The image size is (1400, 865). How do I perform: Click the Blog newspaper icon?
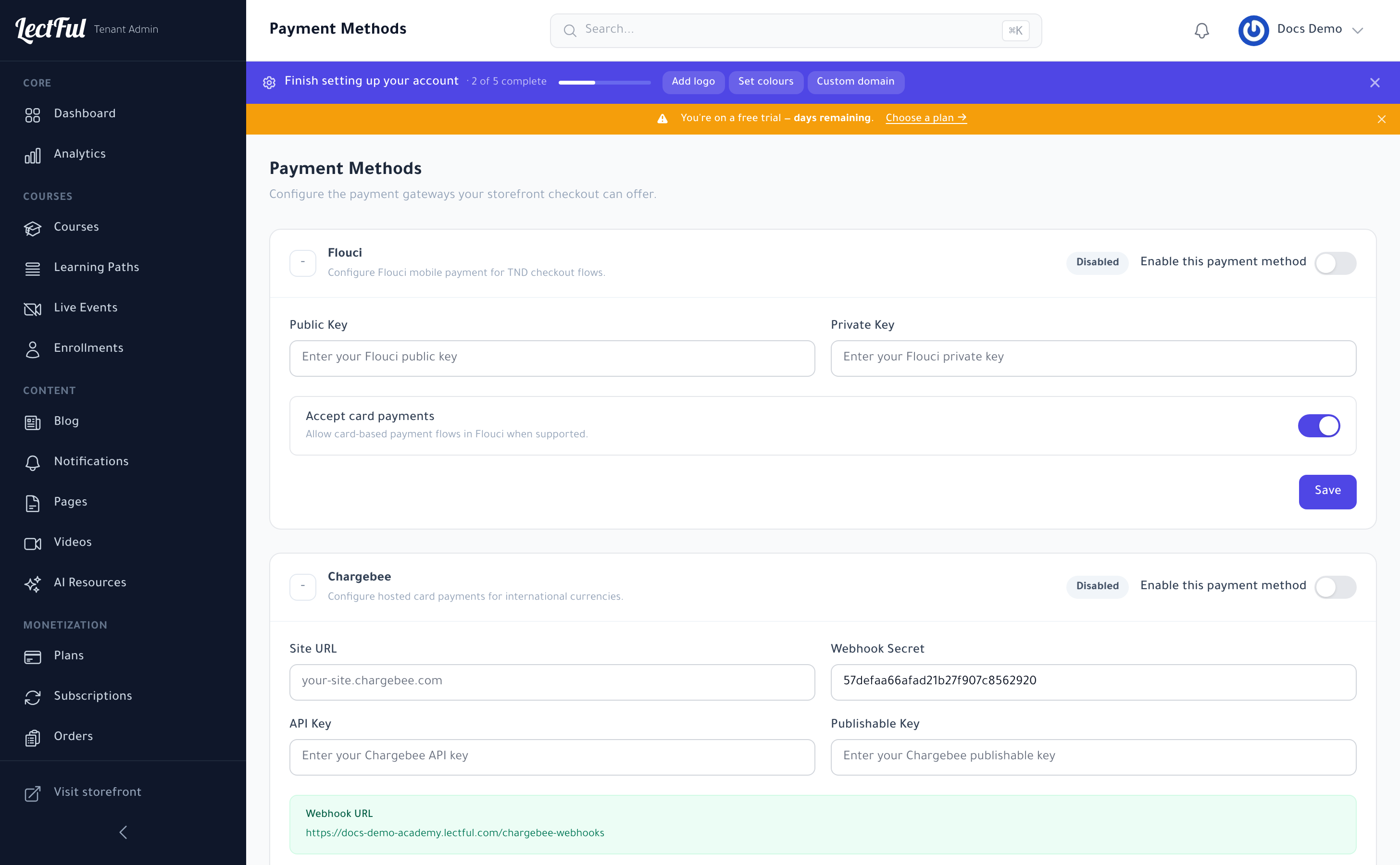[33, 422]
